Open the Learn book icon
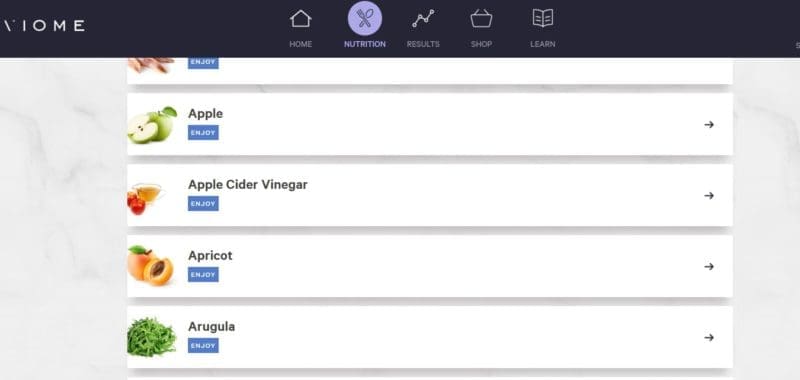800x380 pixels. pos(543,18)
